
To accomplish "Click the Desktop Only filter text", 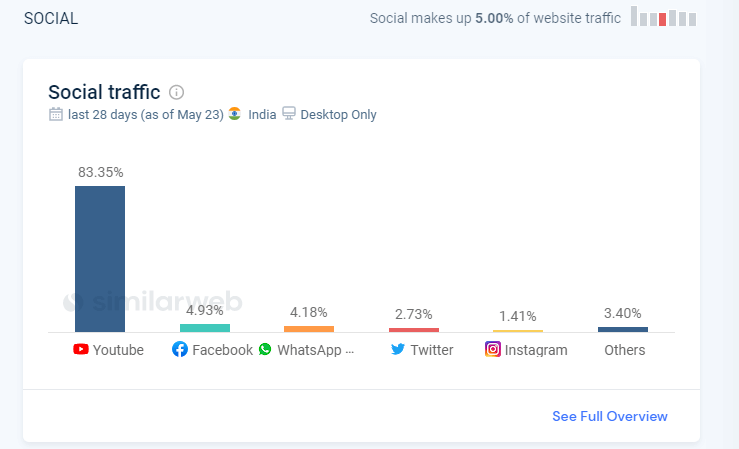I will point(338,114).
